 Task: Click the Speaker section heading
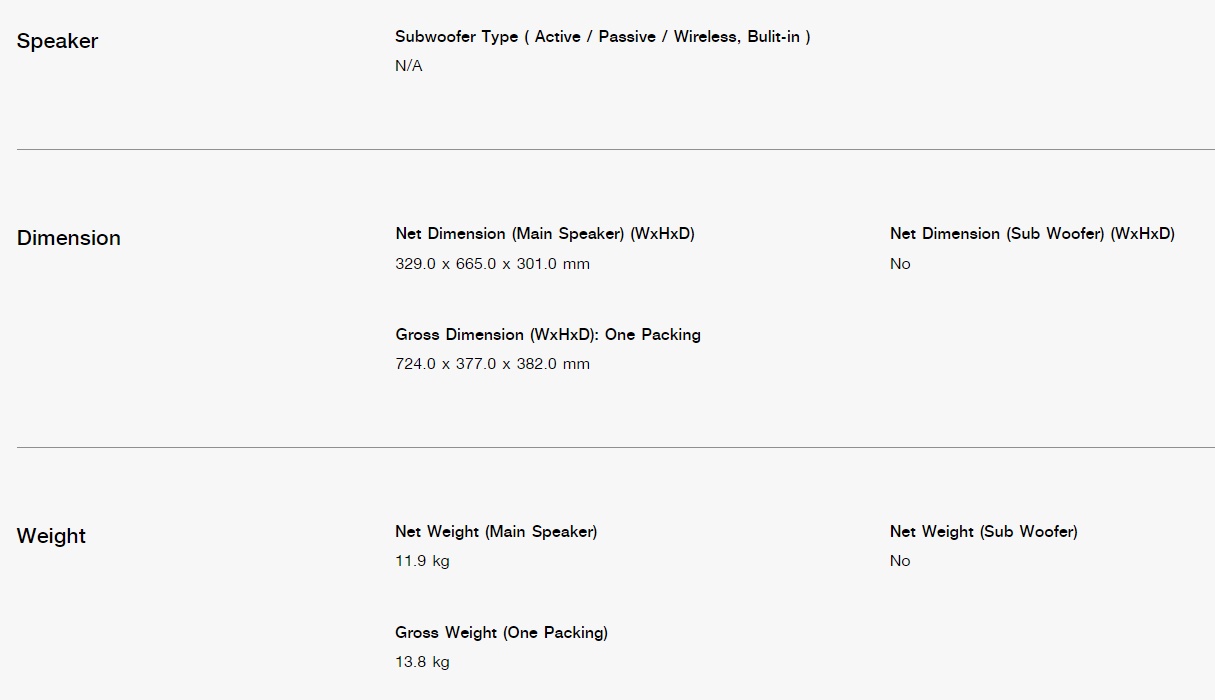[x=57, y=41]
